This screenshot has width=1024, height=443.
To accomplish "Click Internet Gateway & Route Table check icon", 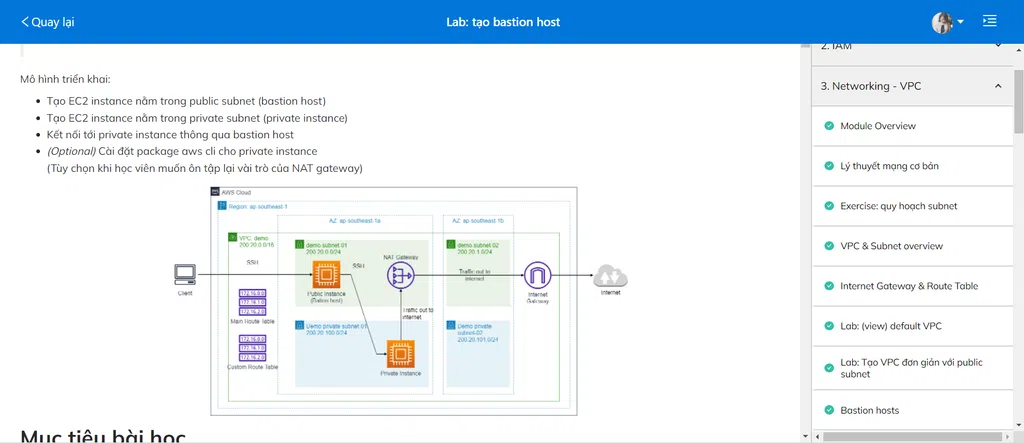I will pos(829,286).
